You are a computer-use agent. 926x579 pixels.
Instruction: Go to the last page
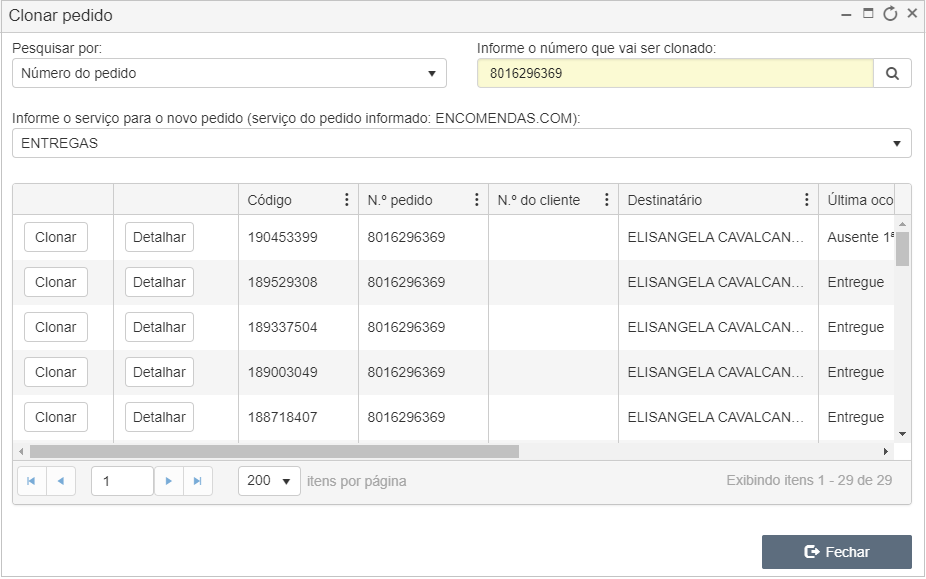[x=198, y=481]
